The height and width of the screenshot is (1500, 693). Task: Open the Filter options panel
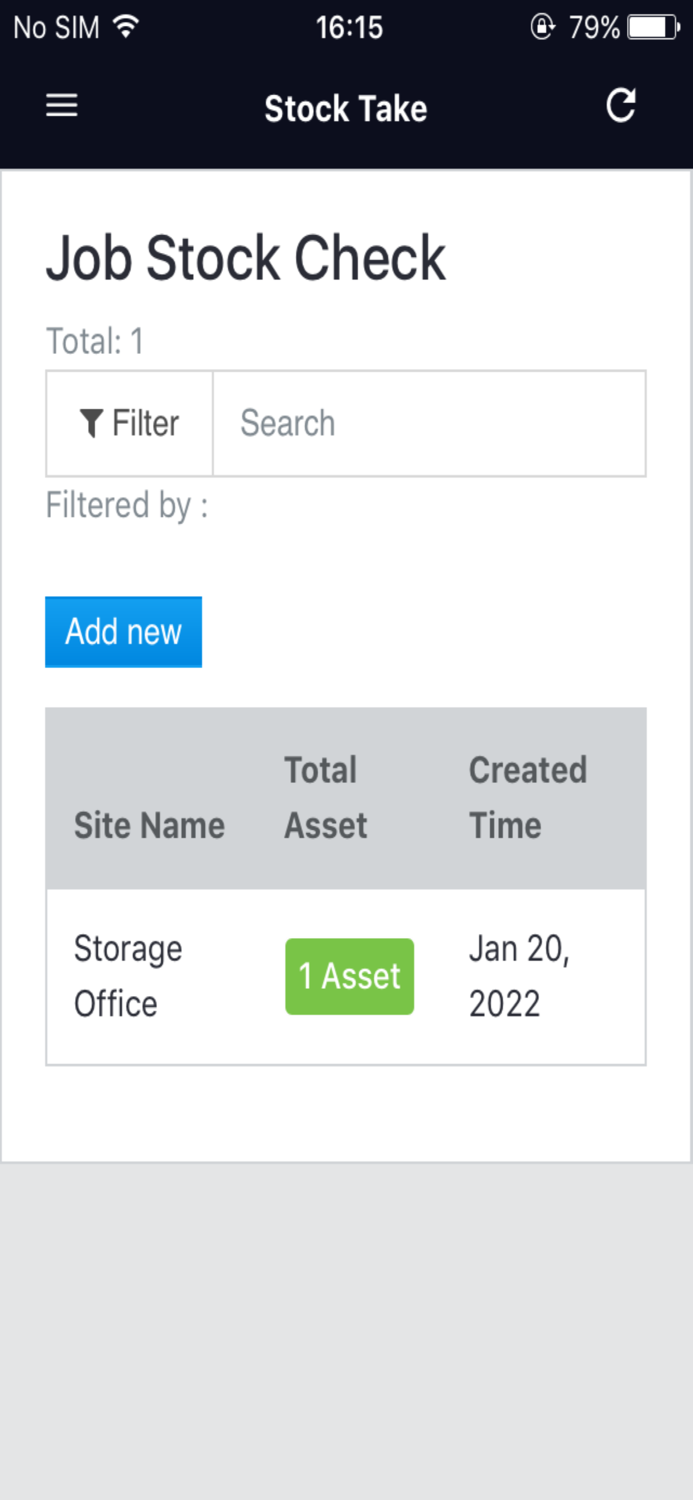pyautogui.click(x=128, y=422)
